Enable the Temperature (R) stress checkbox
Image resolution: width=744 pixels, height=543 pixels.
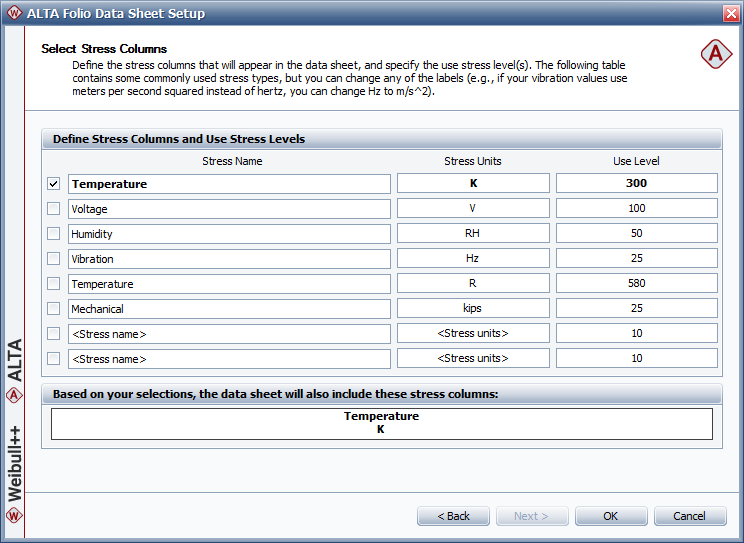click(x=54, y=284)
